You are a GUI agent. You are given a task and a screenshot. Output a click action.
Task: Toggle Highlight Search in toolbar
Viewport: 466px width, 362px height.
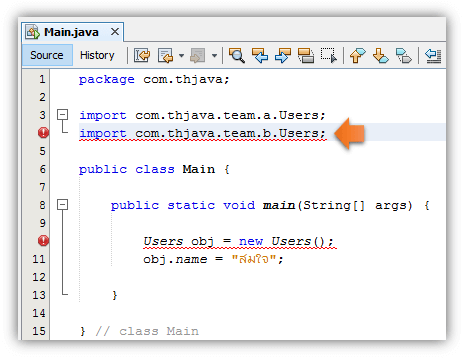click(306, 55)
